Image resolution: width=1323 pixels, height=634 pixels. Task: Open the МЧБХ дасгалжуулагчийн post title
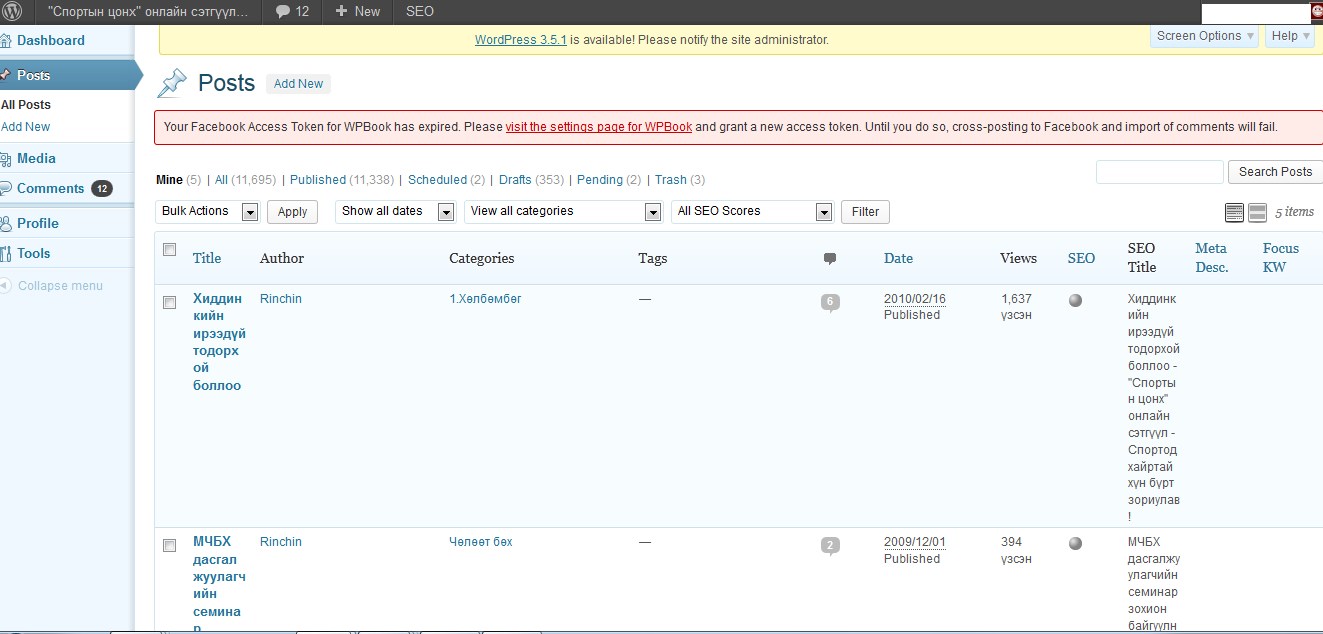(219, 585)
